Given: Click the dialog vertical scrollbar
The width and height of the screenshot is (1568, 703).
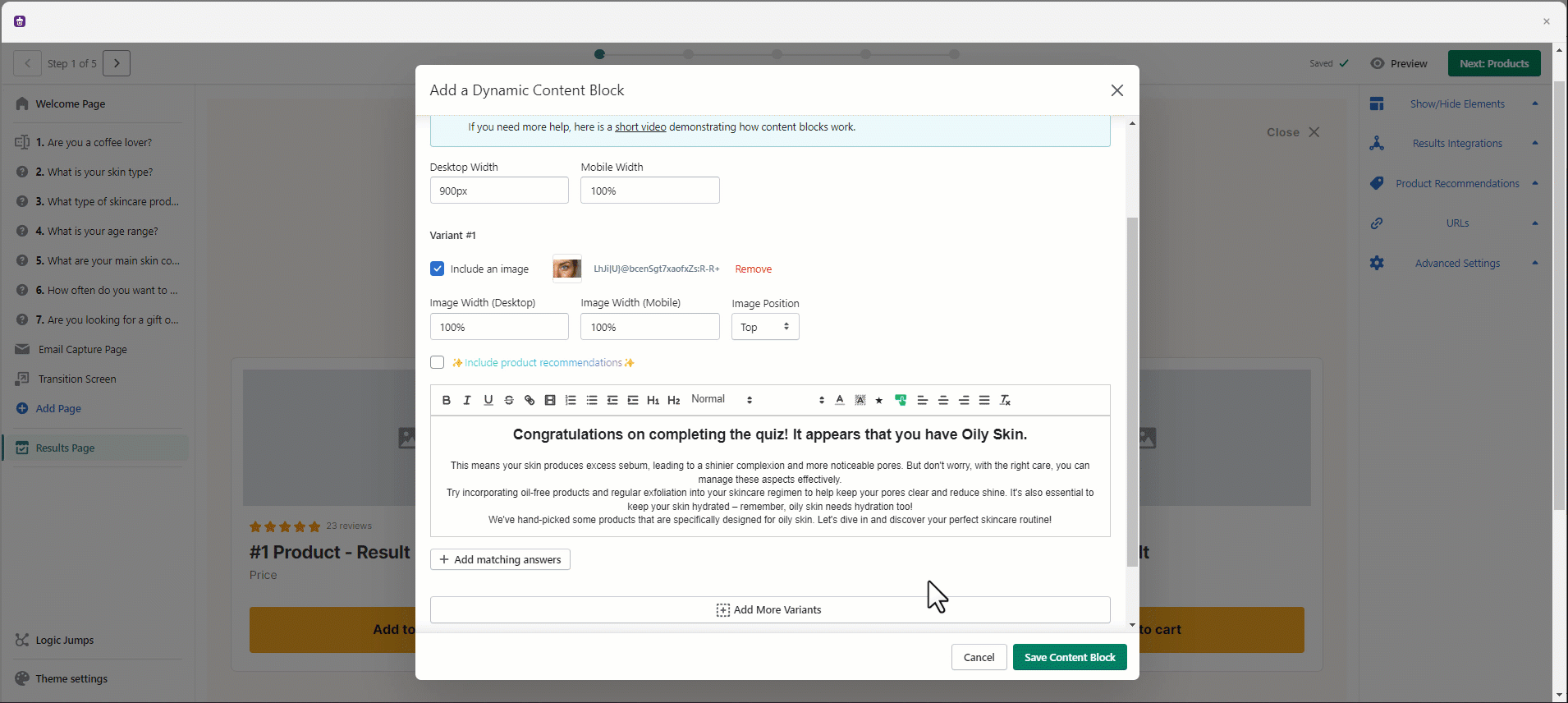Looking at the screenshot, I should (1133, 392).
